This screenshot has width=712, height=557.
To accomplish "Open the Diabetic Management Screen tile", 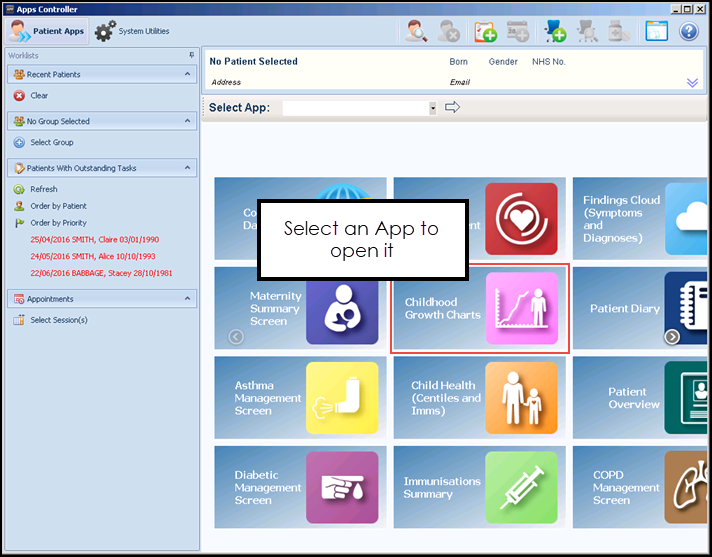I will tap(300, 487).
